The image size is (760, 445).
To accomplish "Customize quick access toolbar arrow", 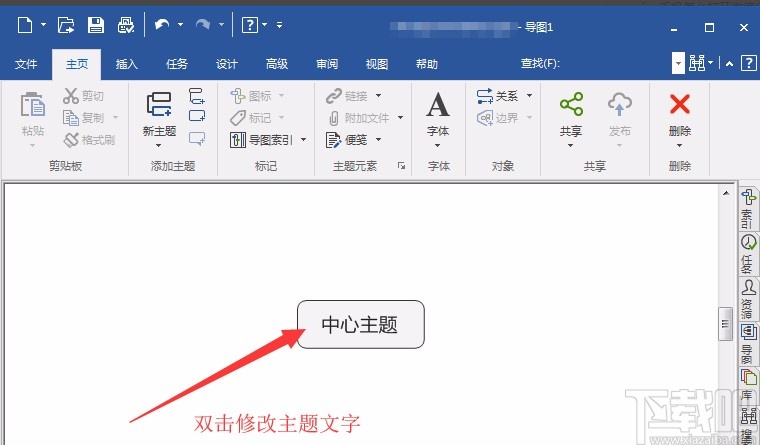I will pos(279,24).
